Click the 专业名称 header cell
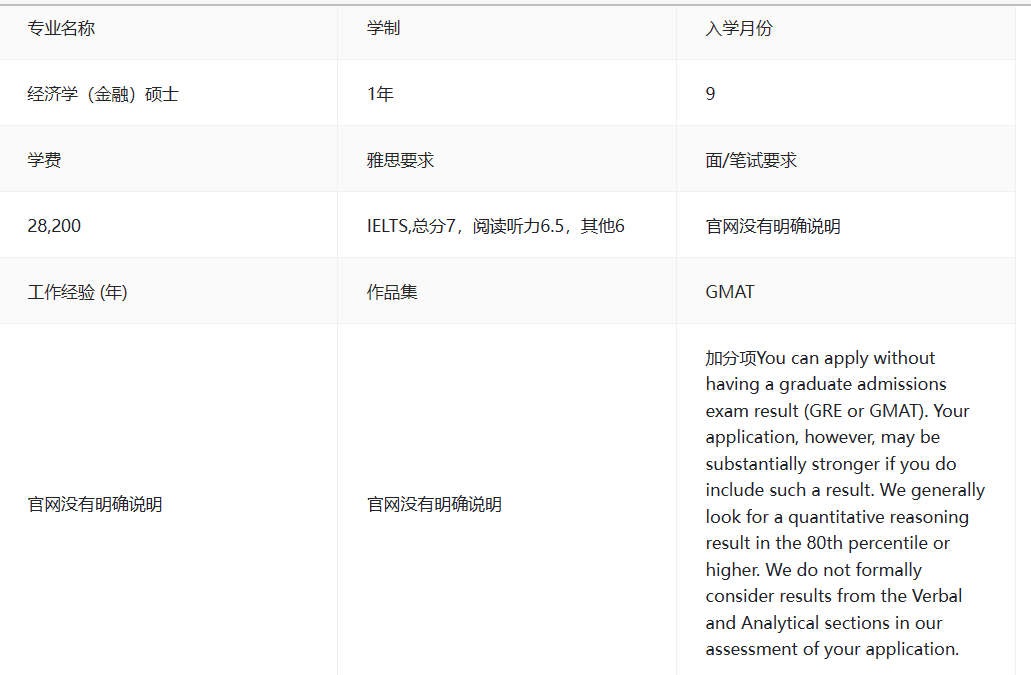 61,28
